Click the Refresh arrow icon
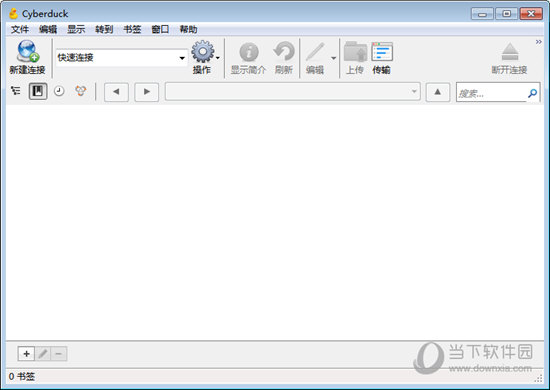 coord(284,51)
